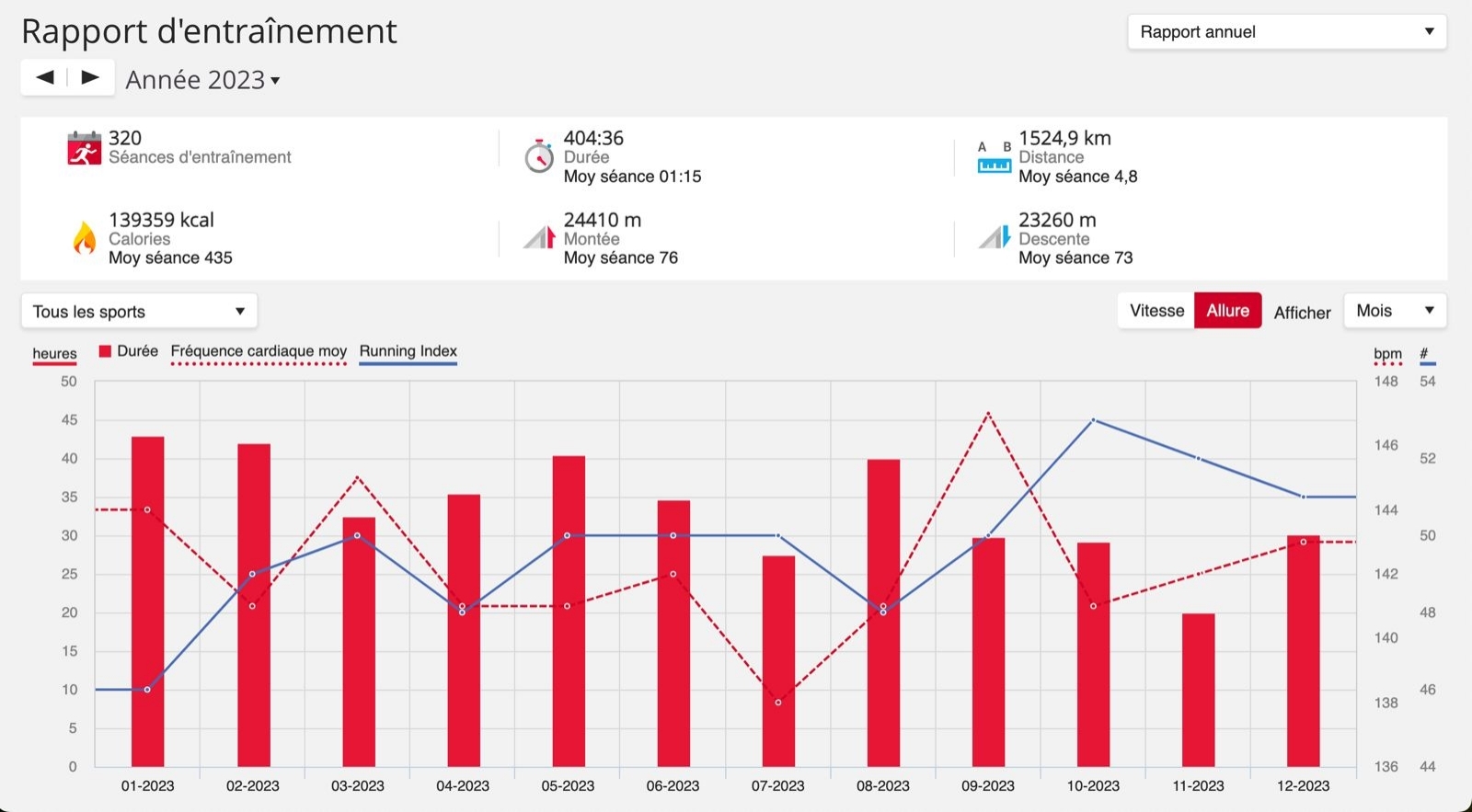
Task: Click the training sessions calendar icon
Action: 84,149
